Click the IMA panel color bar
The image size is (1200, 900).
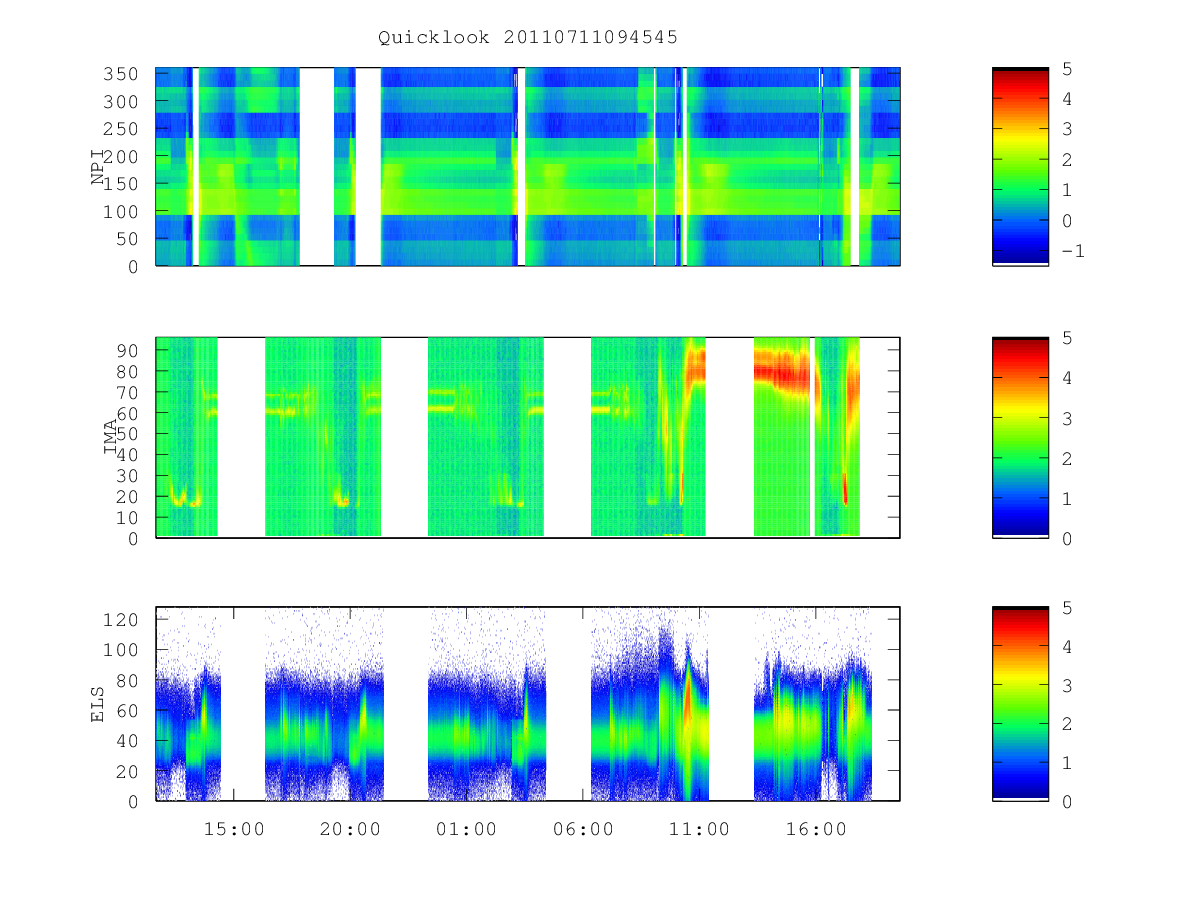(x=1020, y=438)
